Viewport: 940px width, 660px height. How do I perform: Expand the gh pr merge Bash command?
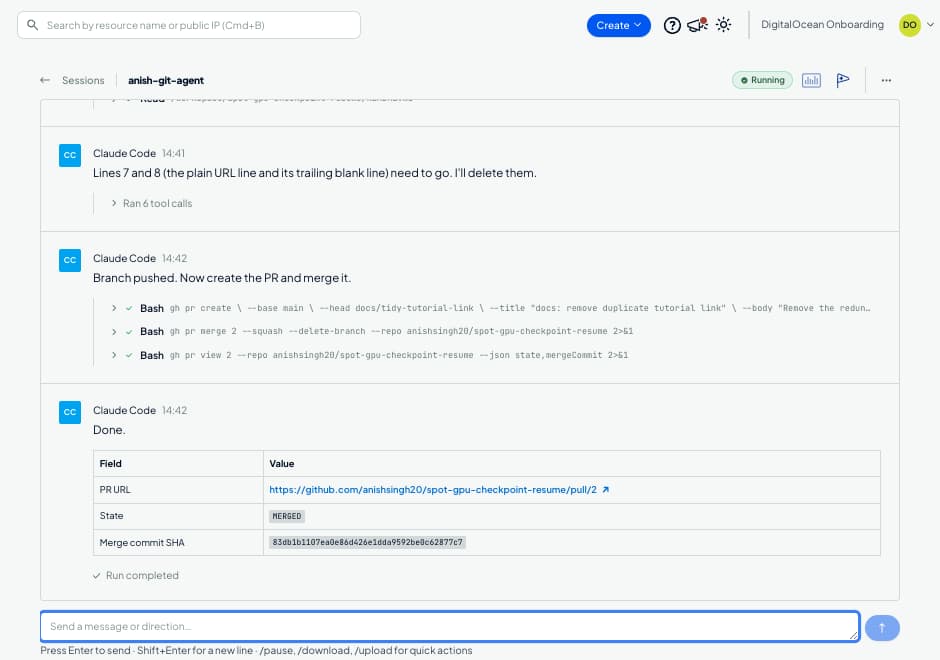point(114,331)
